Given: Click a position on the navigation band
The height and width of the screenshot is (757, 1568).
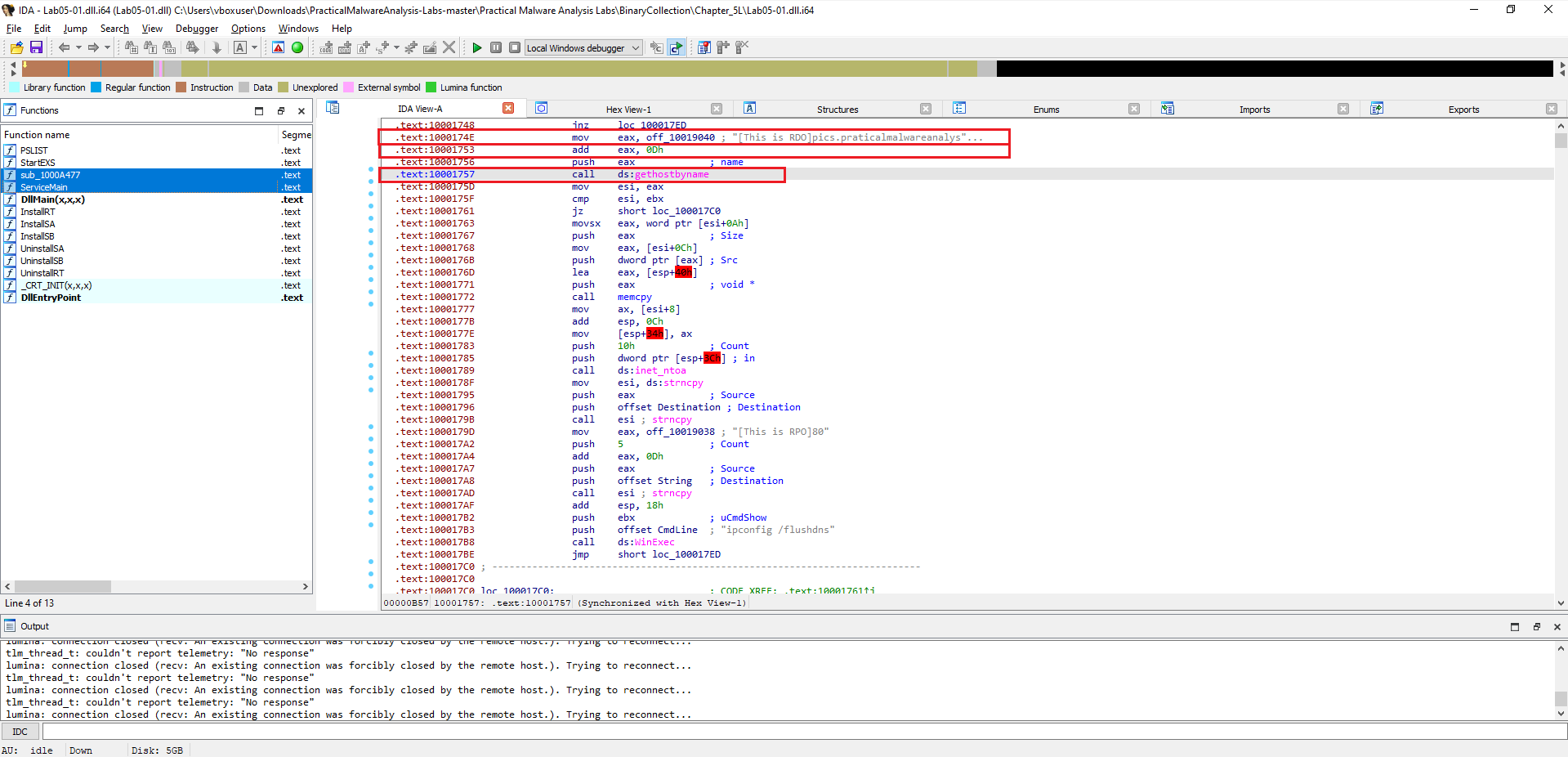Looking at the screenshot, I should [490, 69].
